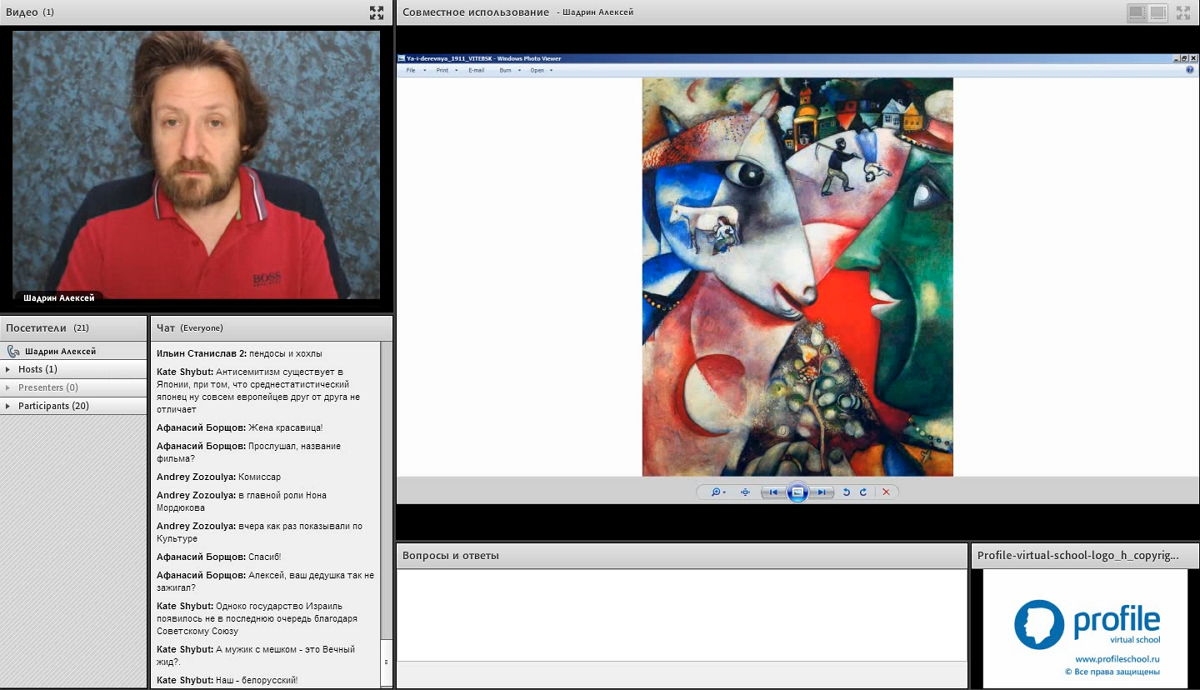Click the presenter's webcam video feed

click(x=196, y=165)
